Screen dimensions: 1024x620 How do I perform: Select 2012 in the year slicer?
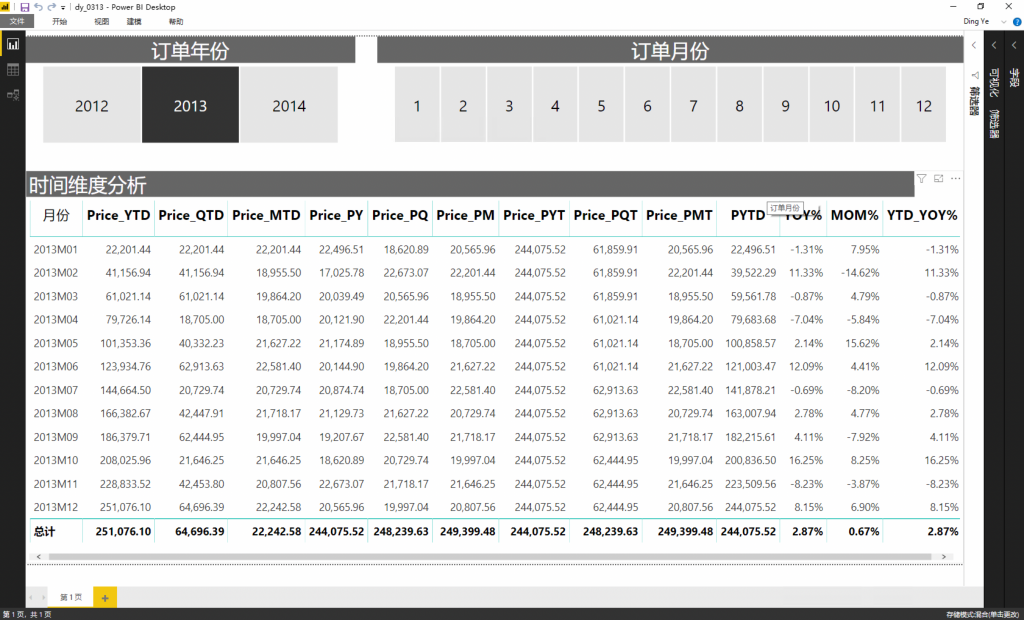pyautogui.click(x=92, y=105)
